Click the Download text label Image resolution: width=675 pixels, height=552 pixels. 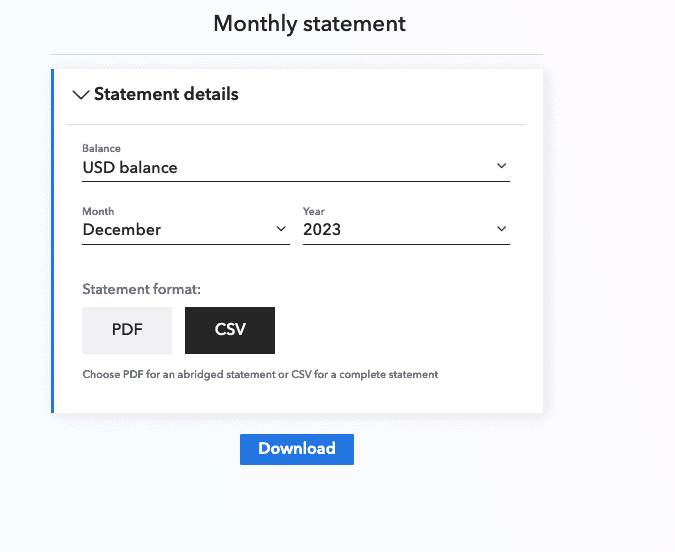(x=297, y=449)
